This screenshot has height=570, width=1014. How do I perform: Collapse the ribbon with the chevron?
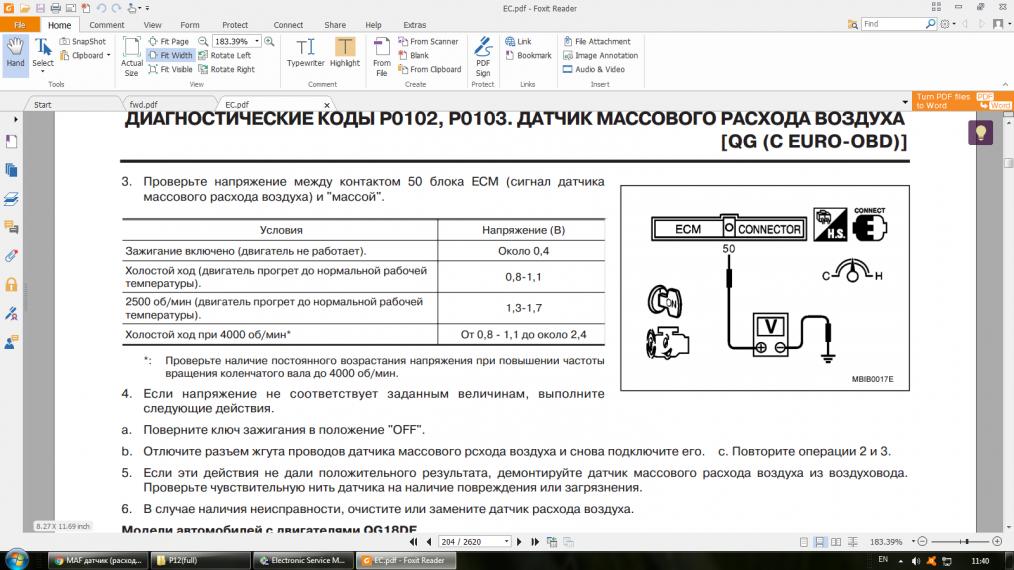click(x=1005, y=84)
